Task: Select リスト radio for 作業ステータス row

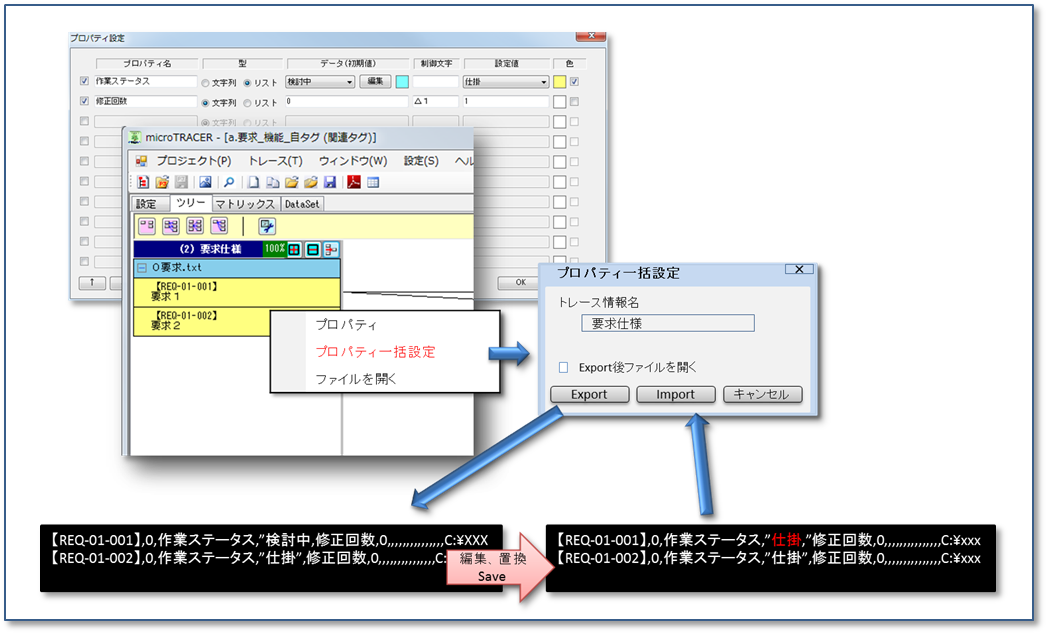Action: [247, 83]
